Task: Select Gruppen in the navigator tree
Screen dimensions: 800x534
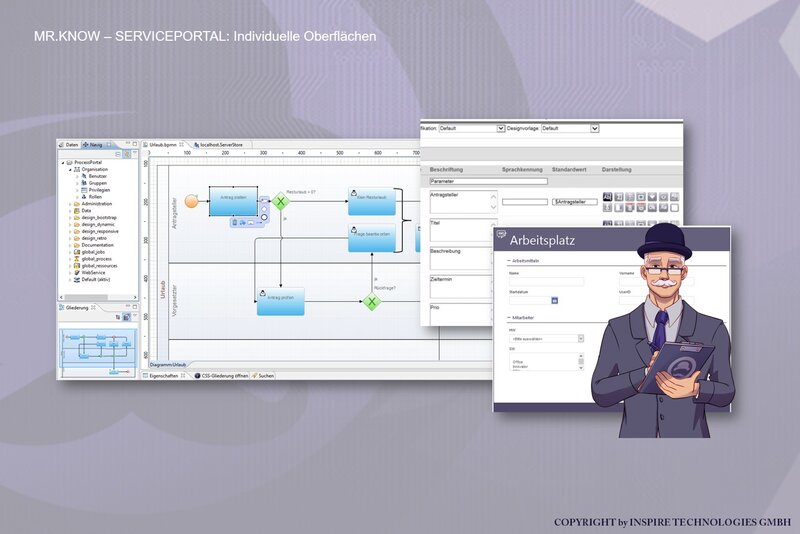Action: click(x=94, y=183)
